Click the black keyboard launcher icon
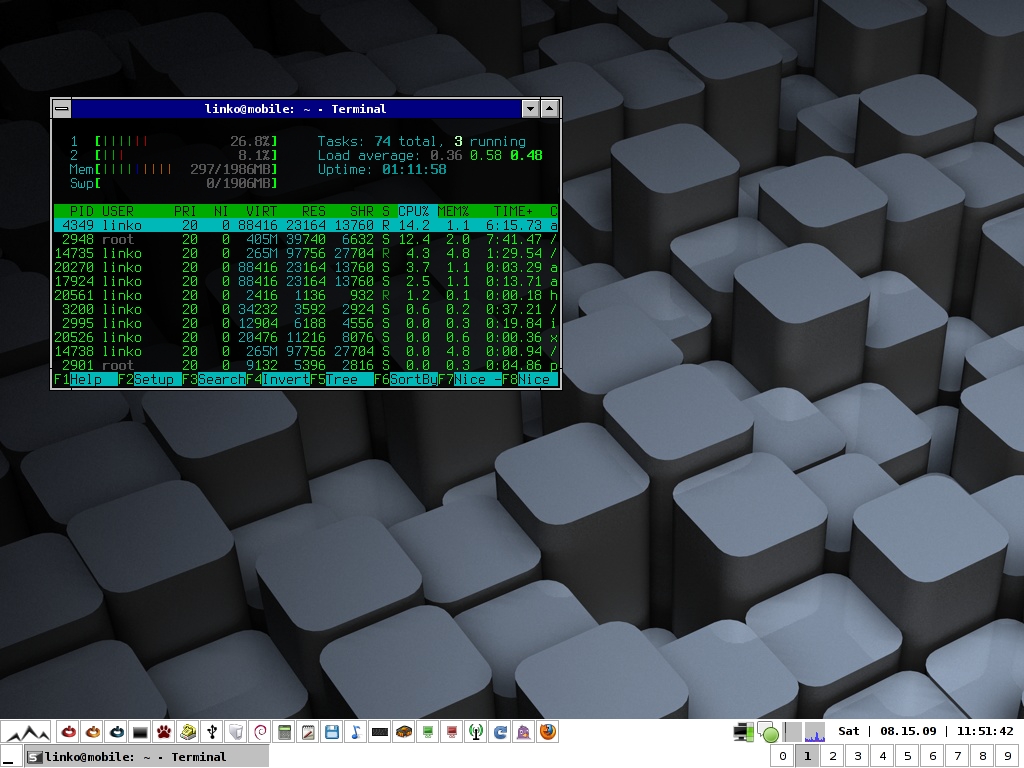The width and height of the screenshot is (1024, 768). 379,732
